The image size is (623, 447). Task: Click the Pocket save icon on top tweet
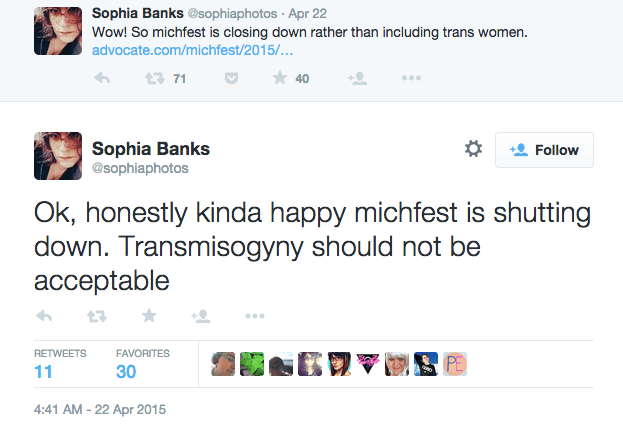point(229,80)
